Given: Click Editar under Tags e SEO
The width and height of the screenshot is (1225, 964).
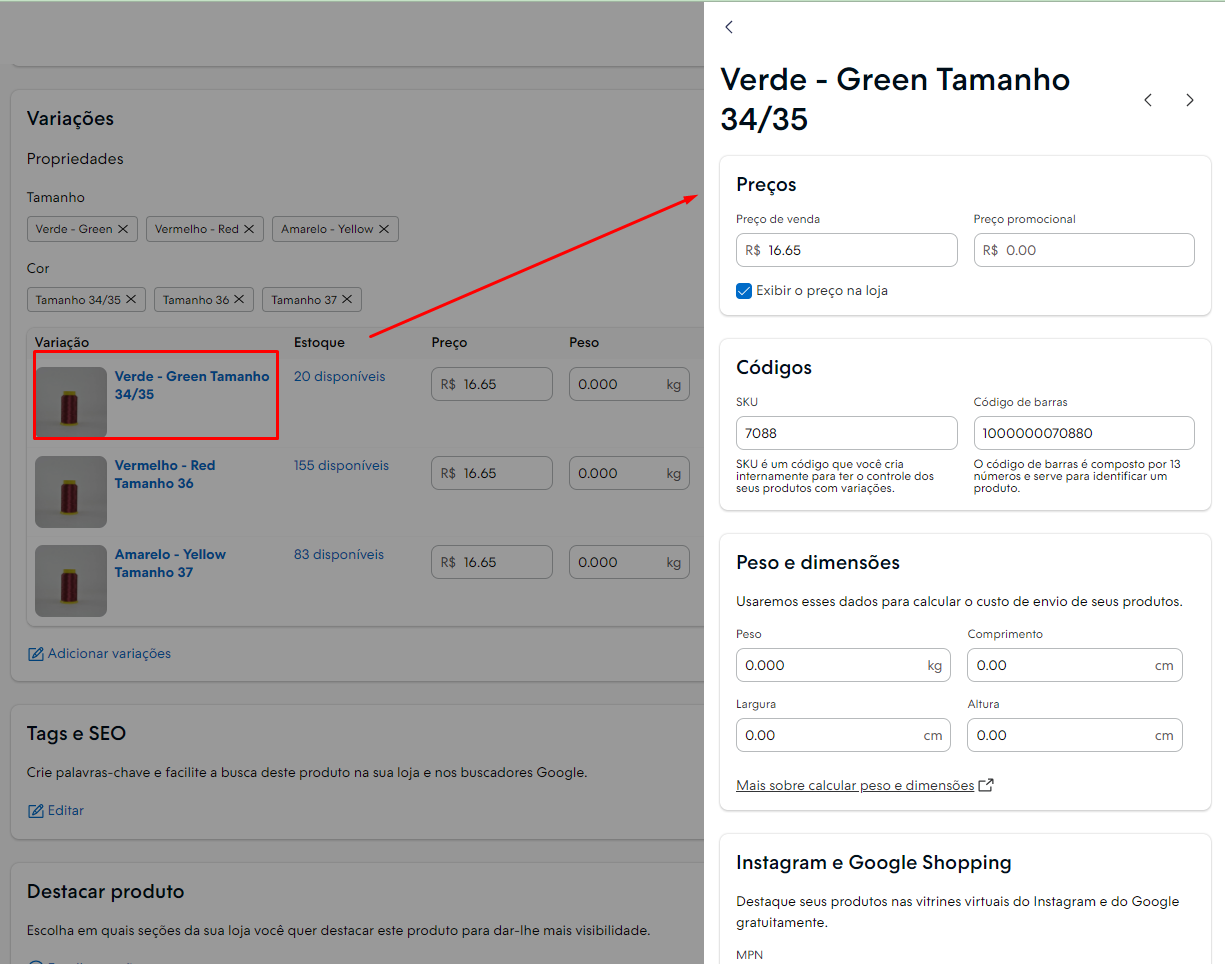Looking at the screenshot, I should tap(56, 811).
